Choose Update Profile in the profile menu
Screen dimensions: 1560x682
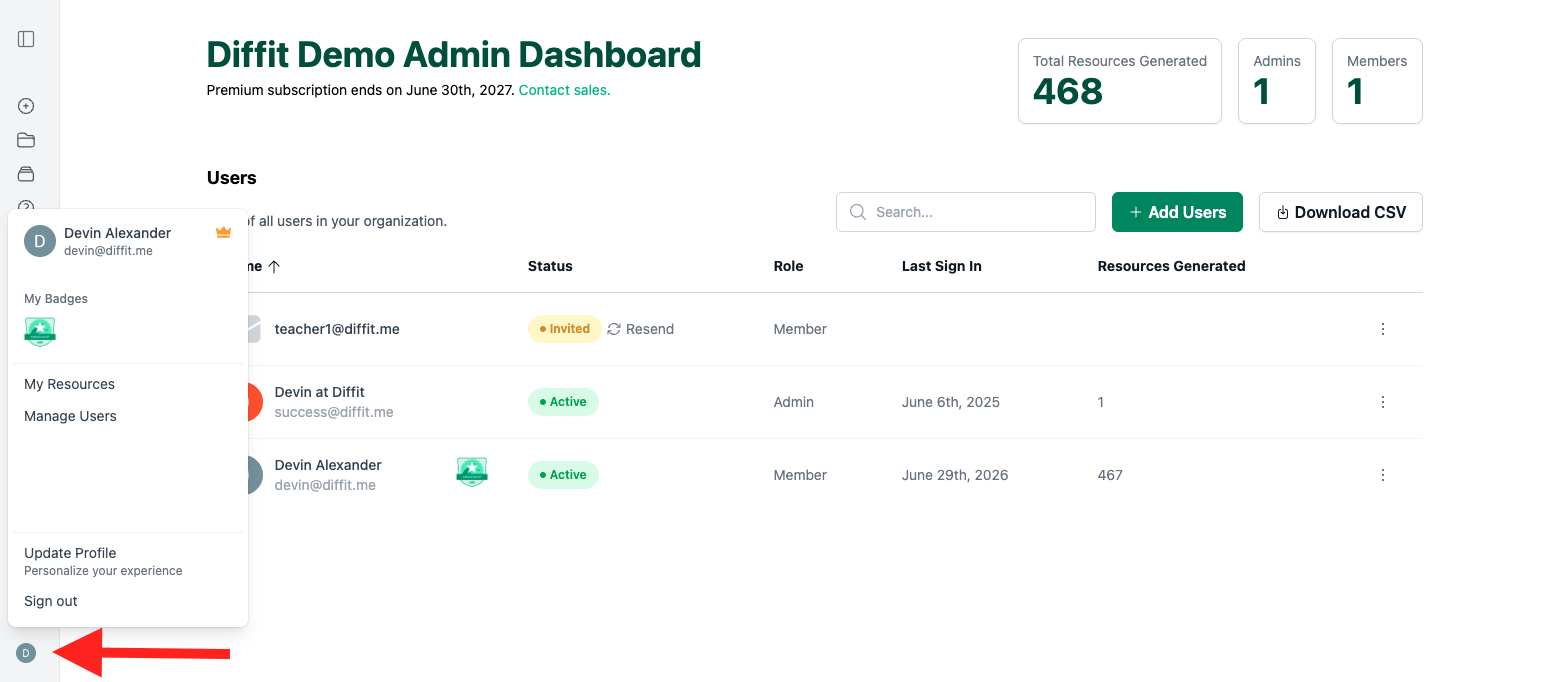point(70,553)
